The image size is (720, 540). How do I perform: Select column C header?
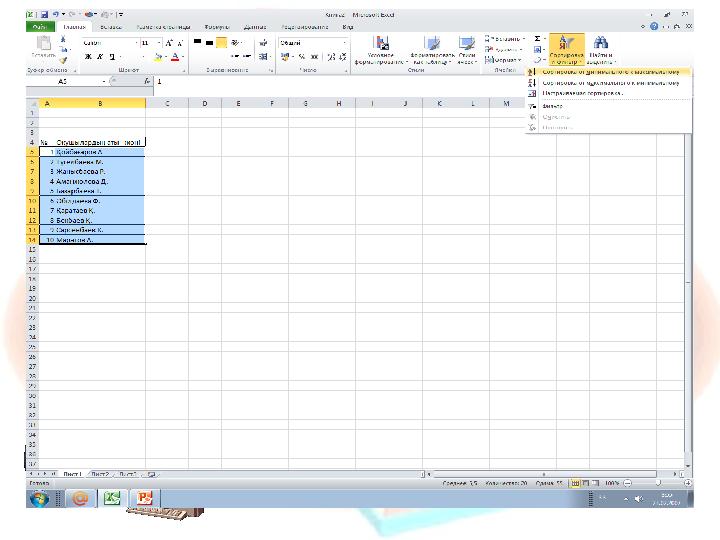167,103
